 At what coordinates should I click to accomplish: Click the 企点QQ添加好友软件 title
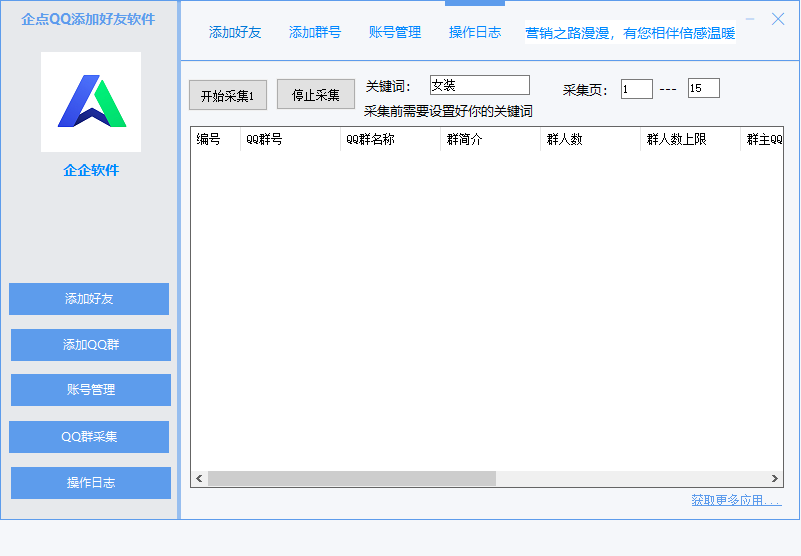click(88, 19)
